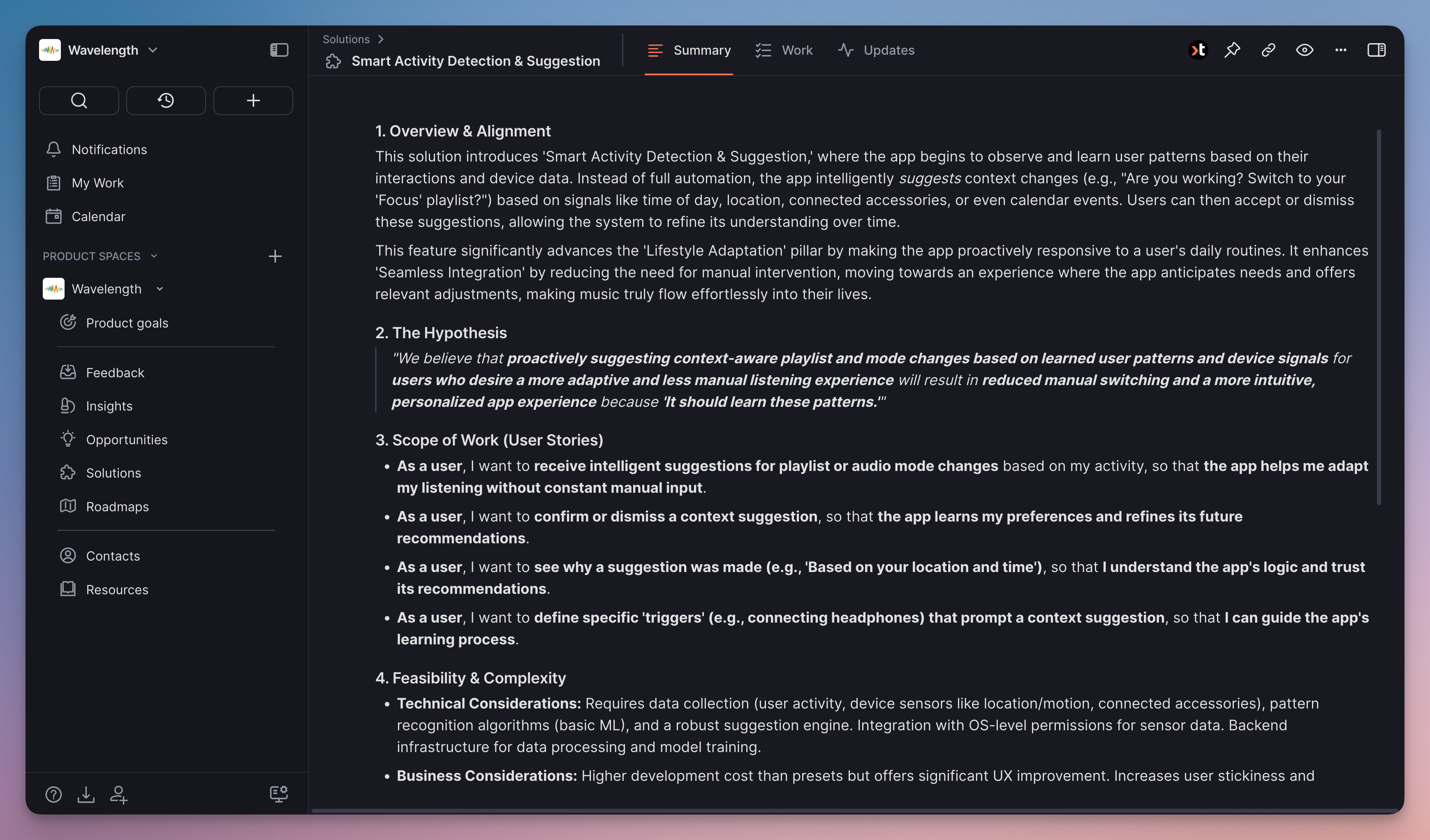1430x840 pixels.
Task: Copy link using the chain icon
Action: tap(1268, 50)
